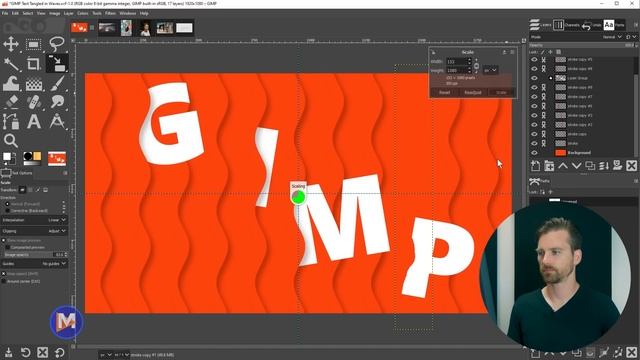Open the Windows menu
Viewport: 640px width, 360px height.
(x=128, y=13)
